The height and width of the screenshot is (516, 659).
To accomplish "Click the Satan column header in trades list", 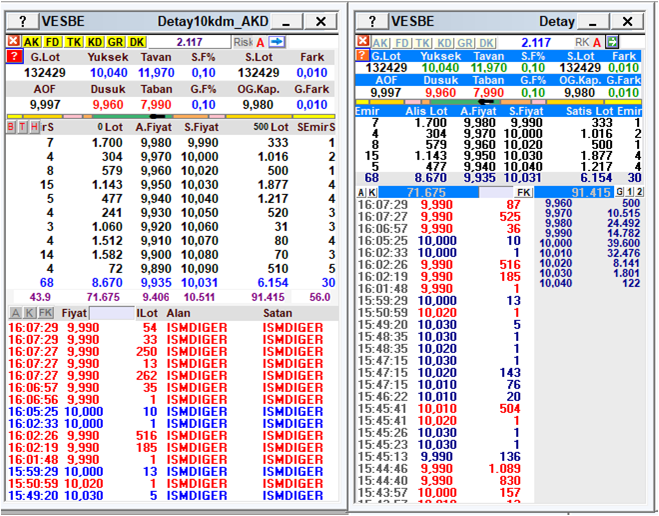I will (x=277, y=313).
